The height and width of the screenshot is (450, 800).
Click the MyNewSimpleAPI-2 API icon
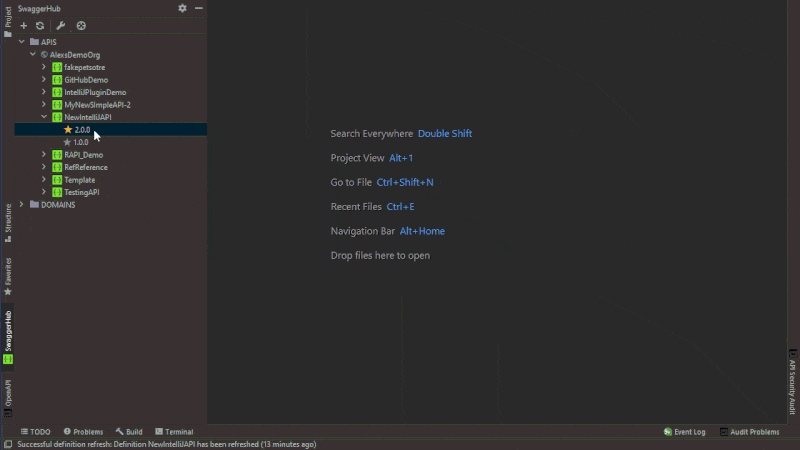[57, 105]
